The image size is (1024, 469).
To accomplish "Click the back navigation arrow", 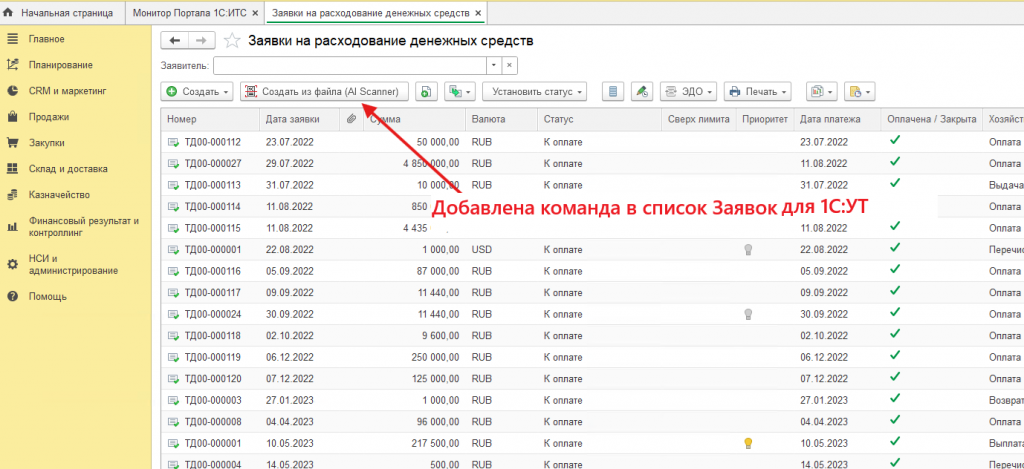I will (175, 41).
